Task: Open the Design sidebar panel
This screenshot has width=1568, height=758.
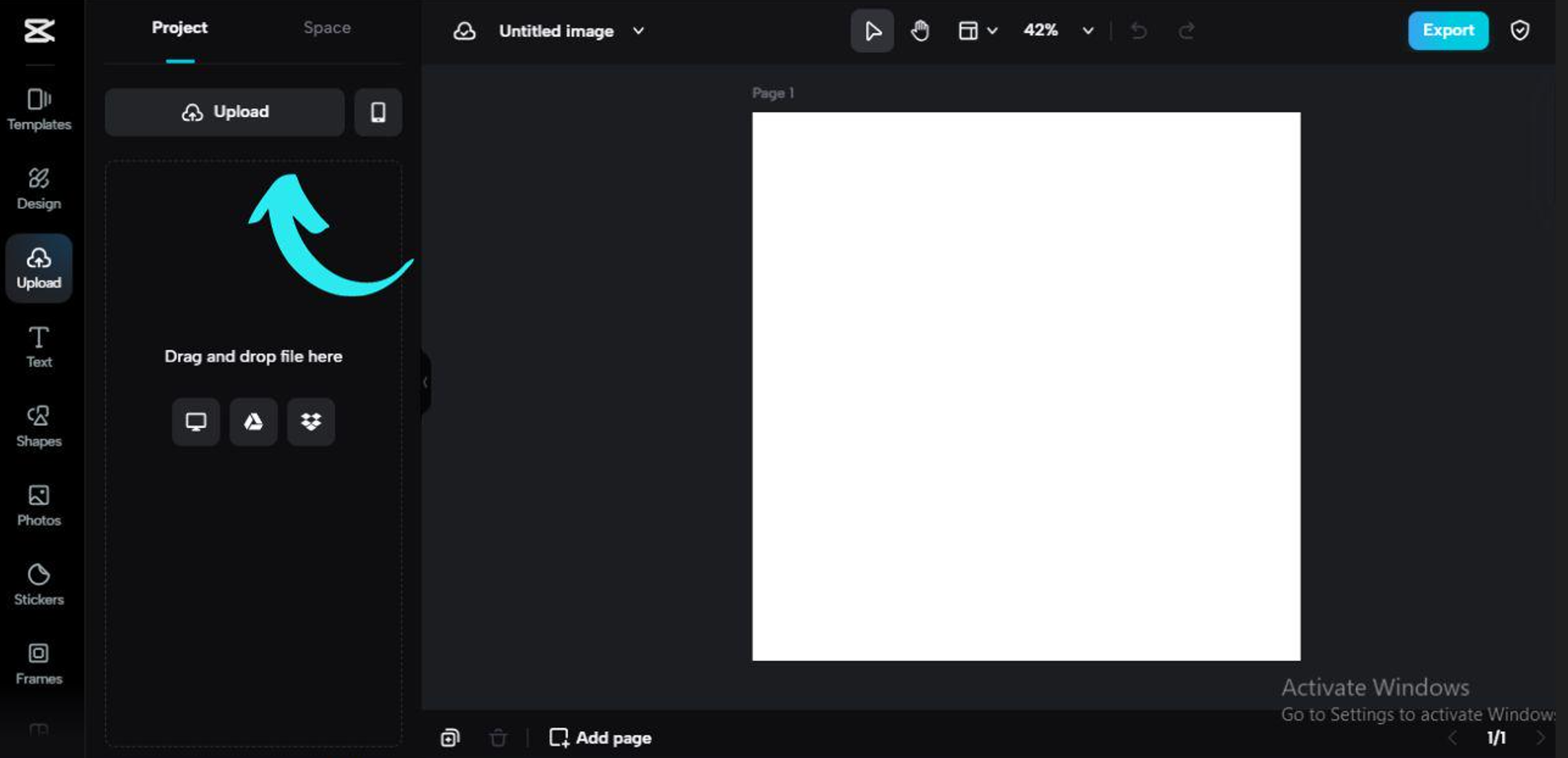Action: tap(39, 188)
